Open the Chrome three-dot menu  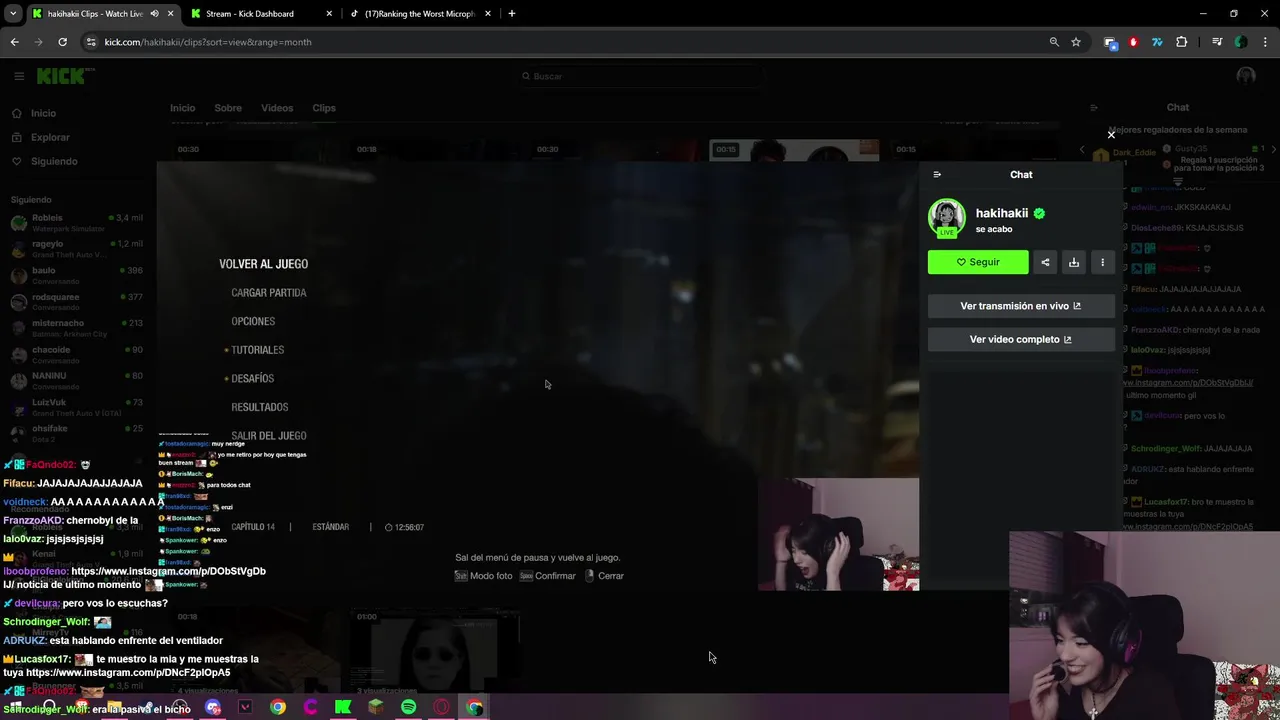click(x=1265, y=42)
